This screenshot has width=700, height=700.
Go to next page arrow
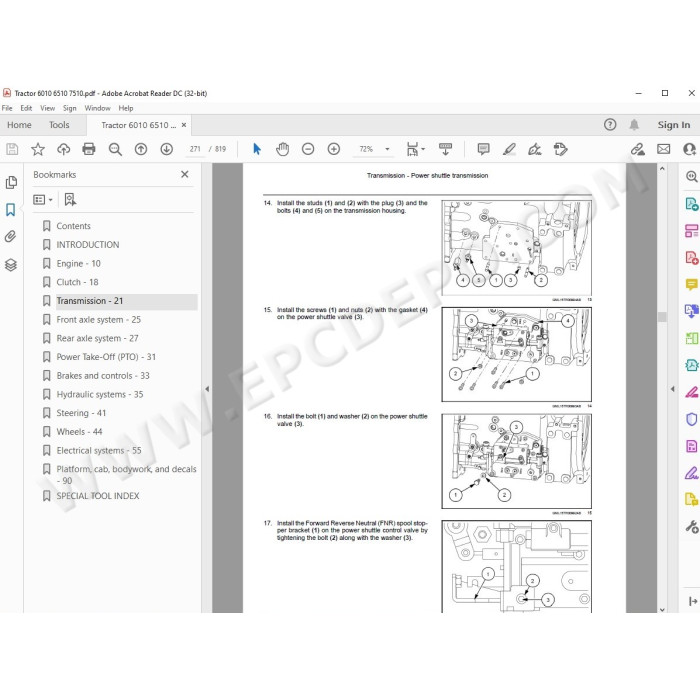167,149
